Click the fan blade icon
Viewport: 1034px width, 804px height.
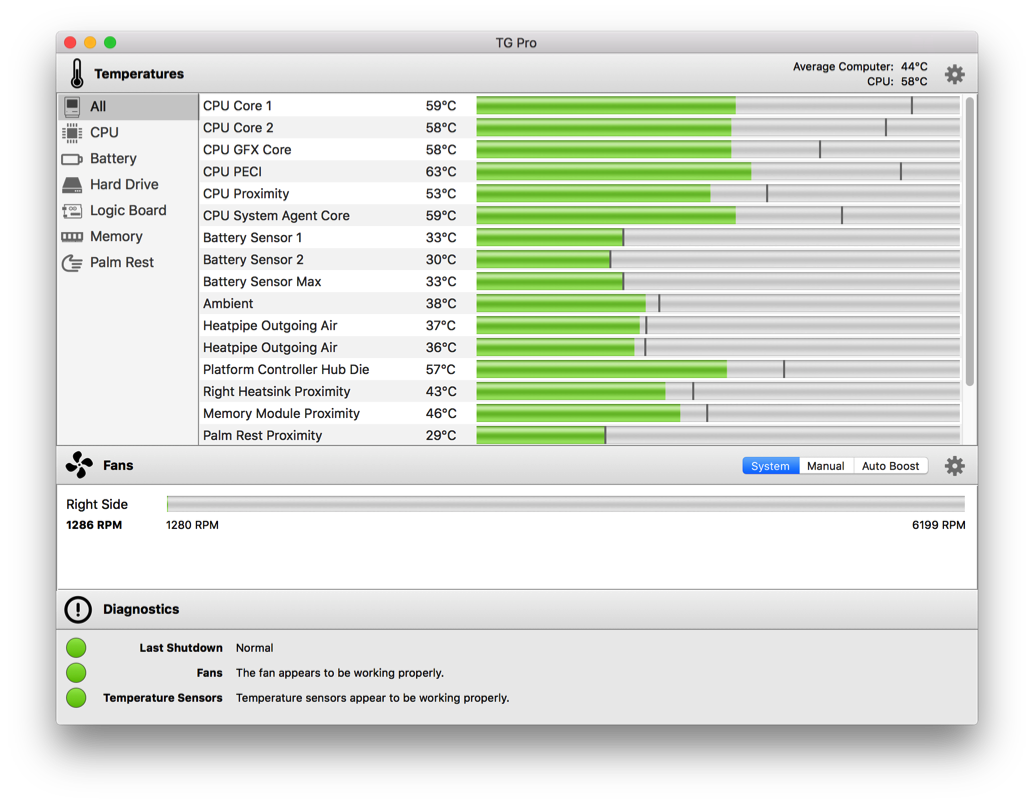(x=78, y=466)
